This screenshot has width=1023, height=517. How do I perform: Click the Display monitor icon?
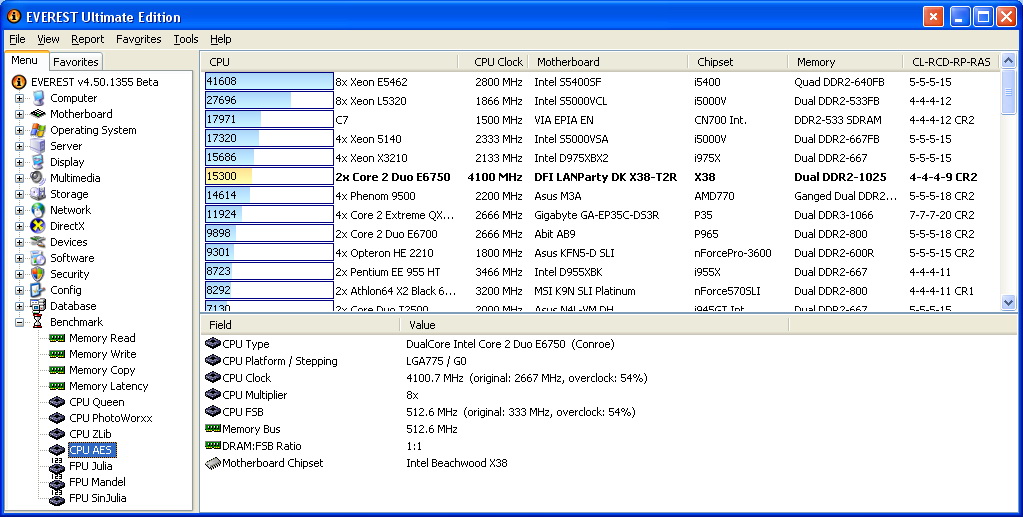[x=38, y=162]
